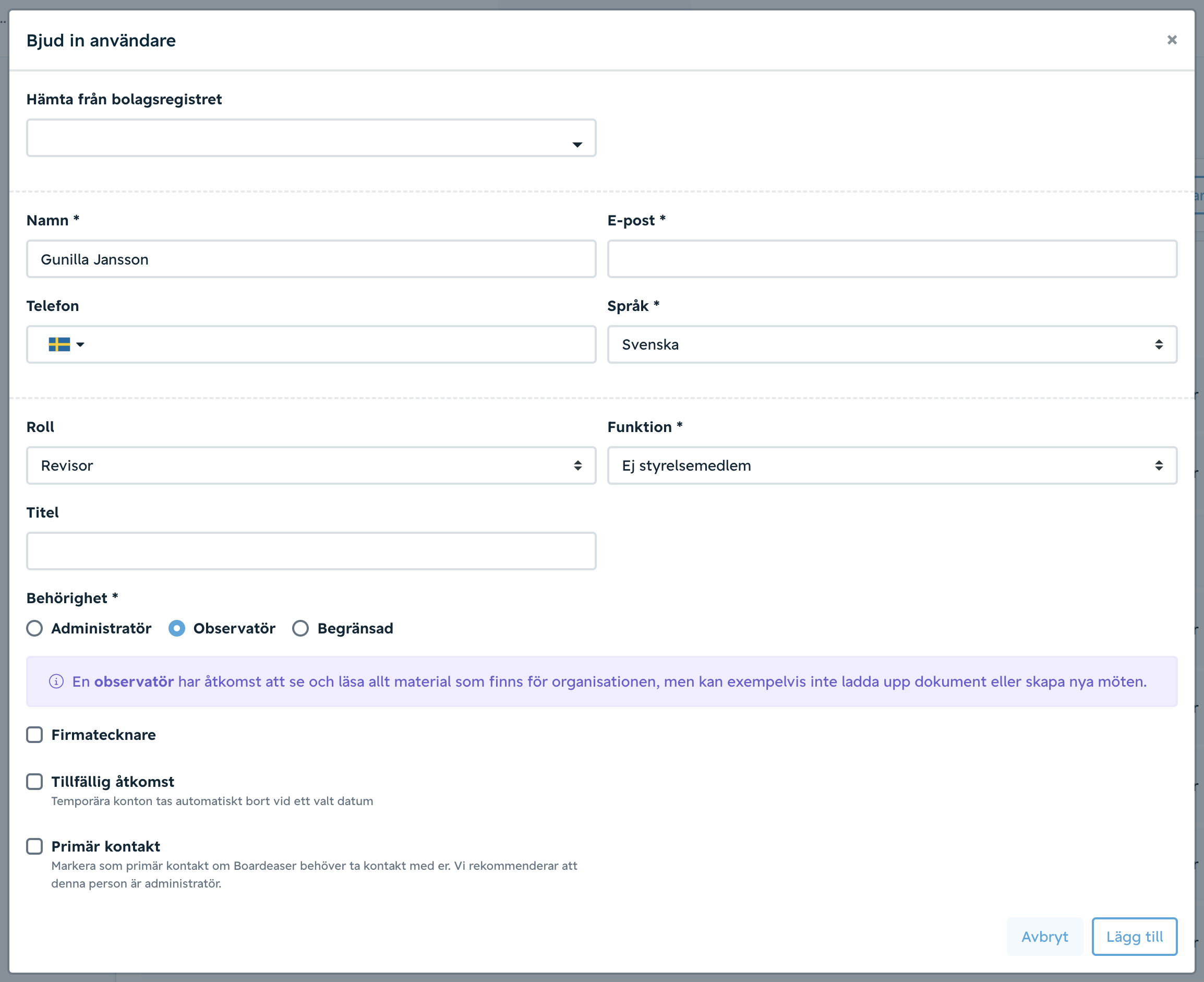The width and height of the screenshot is (1204, 982).
Task: Click the Temporära konton description text
Action: [x=212, y=801]
